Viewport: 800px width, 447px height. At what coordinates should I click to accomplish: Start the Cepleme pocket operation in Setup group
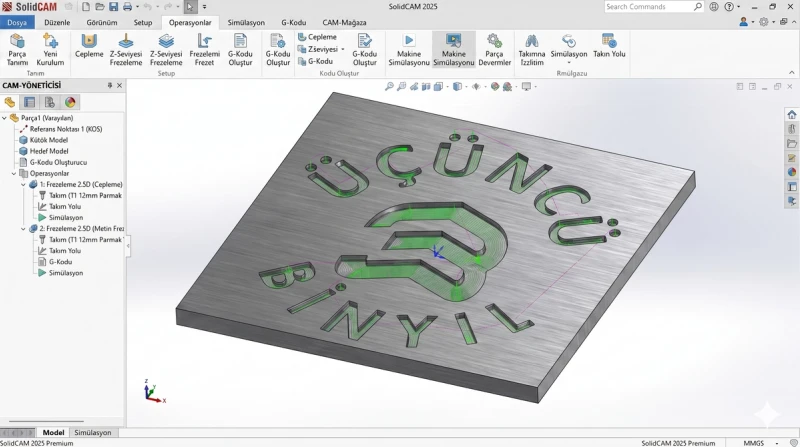(89, 46)
